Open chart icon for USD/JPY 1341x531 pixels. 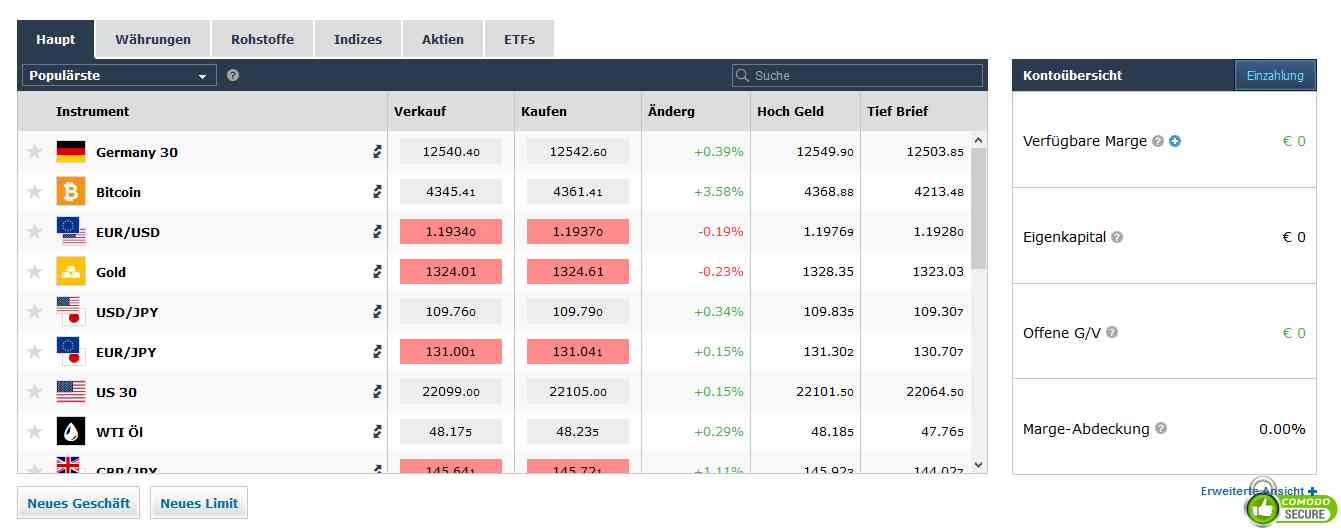tap(377, 312)
